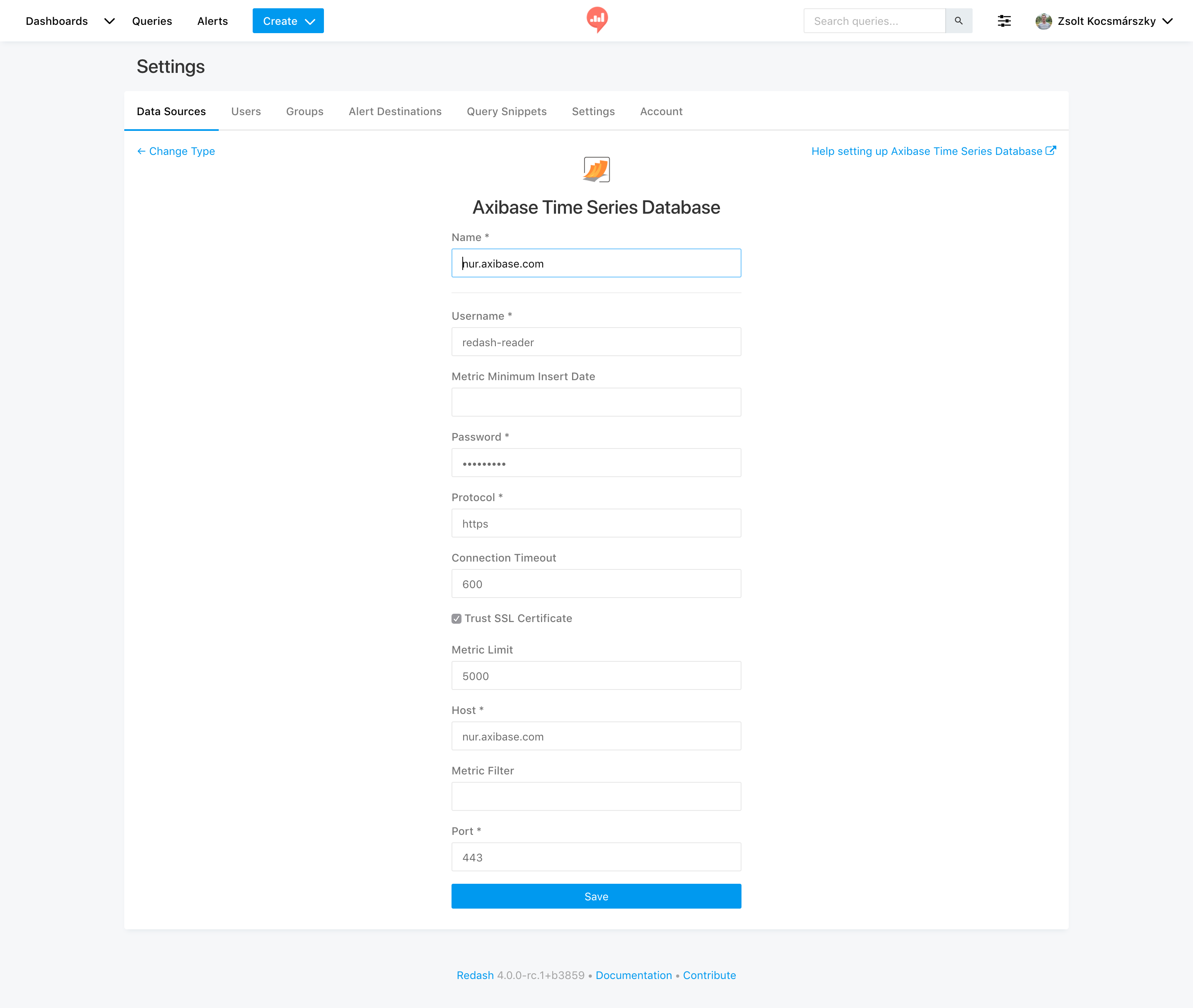The width and height of the screenshot is (1193, 1008).
Task: Click the Queries navigation item
Action: (152, 21)
